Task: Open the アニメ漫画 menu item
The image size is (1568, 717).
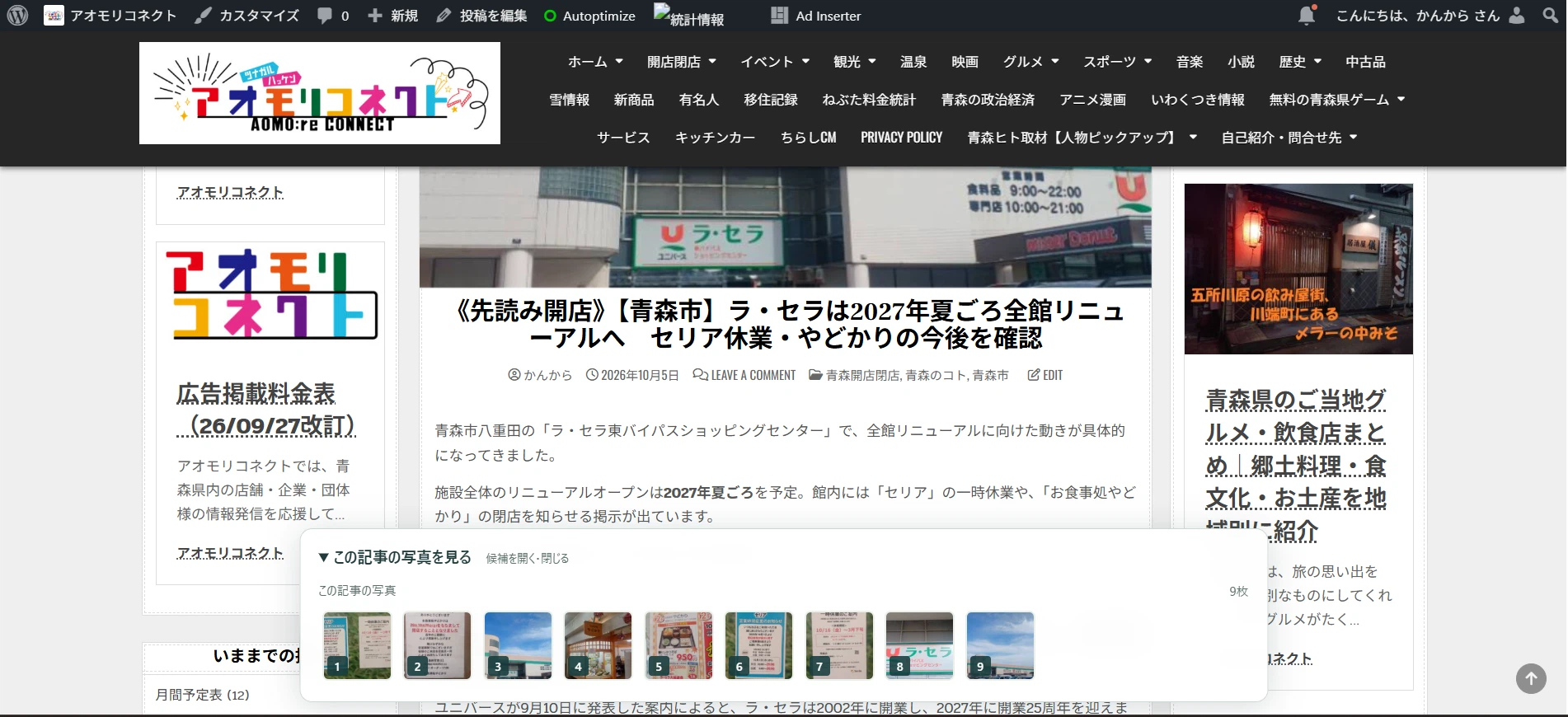Action: pyautogui.click(x=1093, y=100)
